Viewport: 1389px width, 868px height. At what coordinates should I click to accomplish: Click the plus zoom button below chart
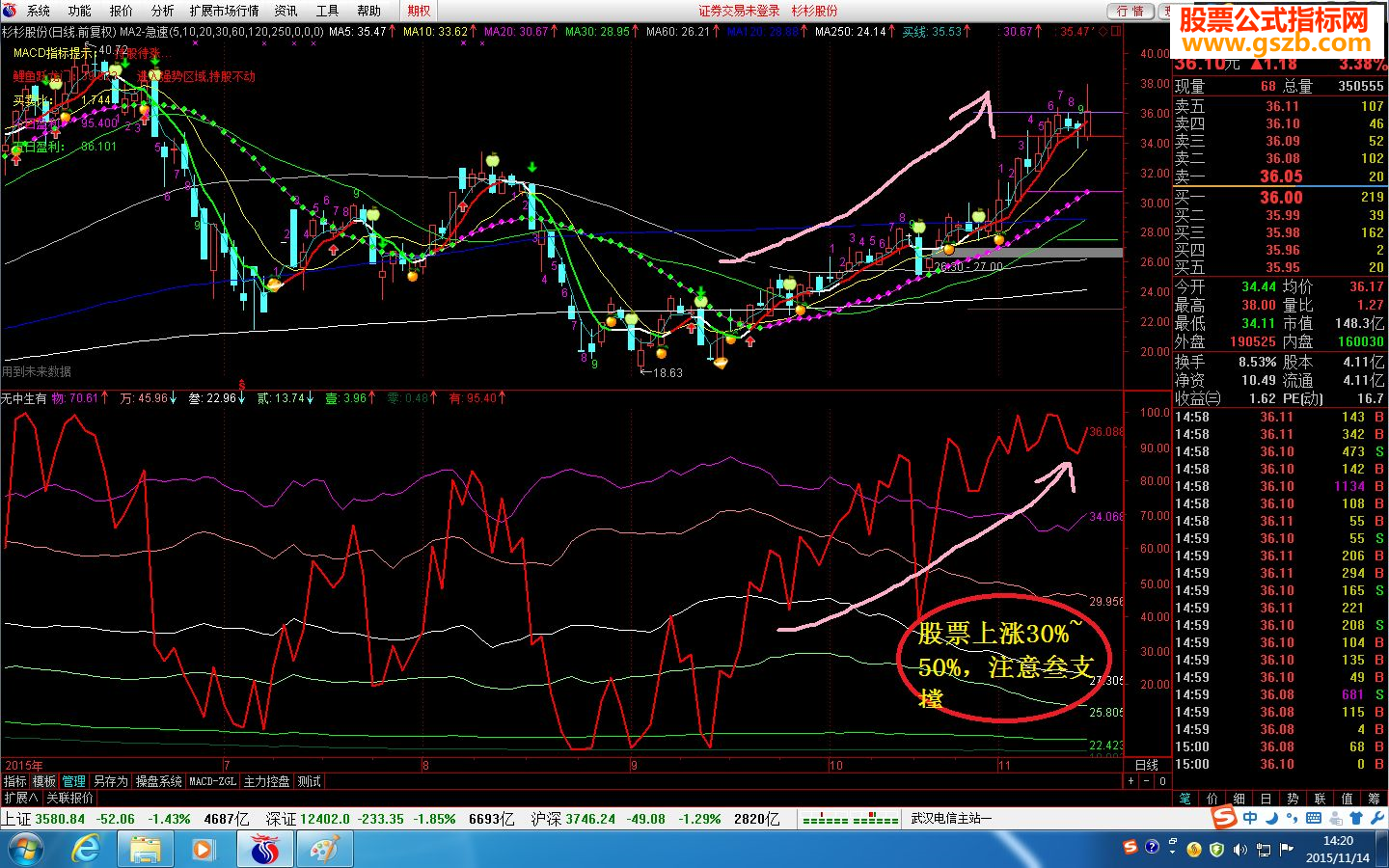[1130, 781]
